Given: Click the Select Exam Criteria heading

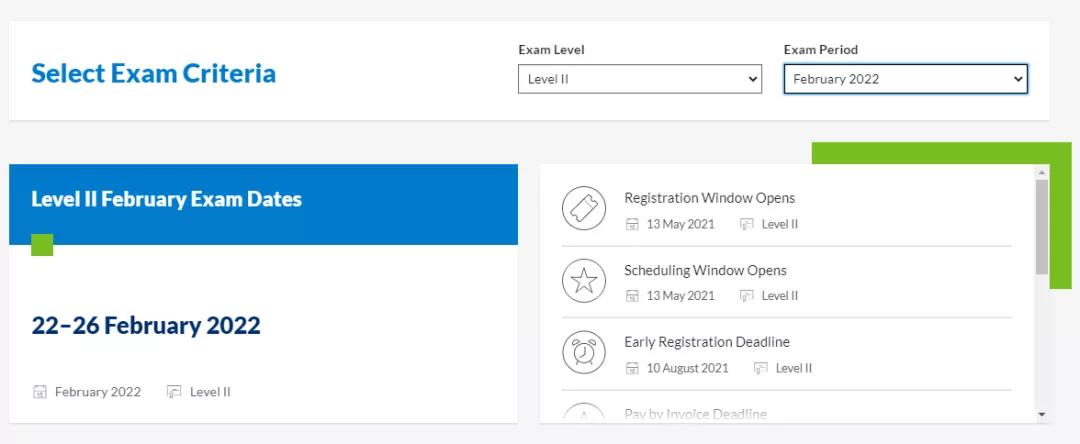Looking at the screenshot, I should coord(153,73).
